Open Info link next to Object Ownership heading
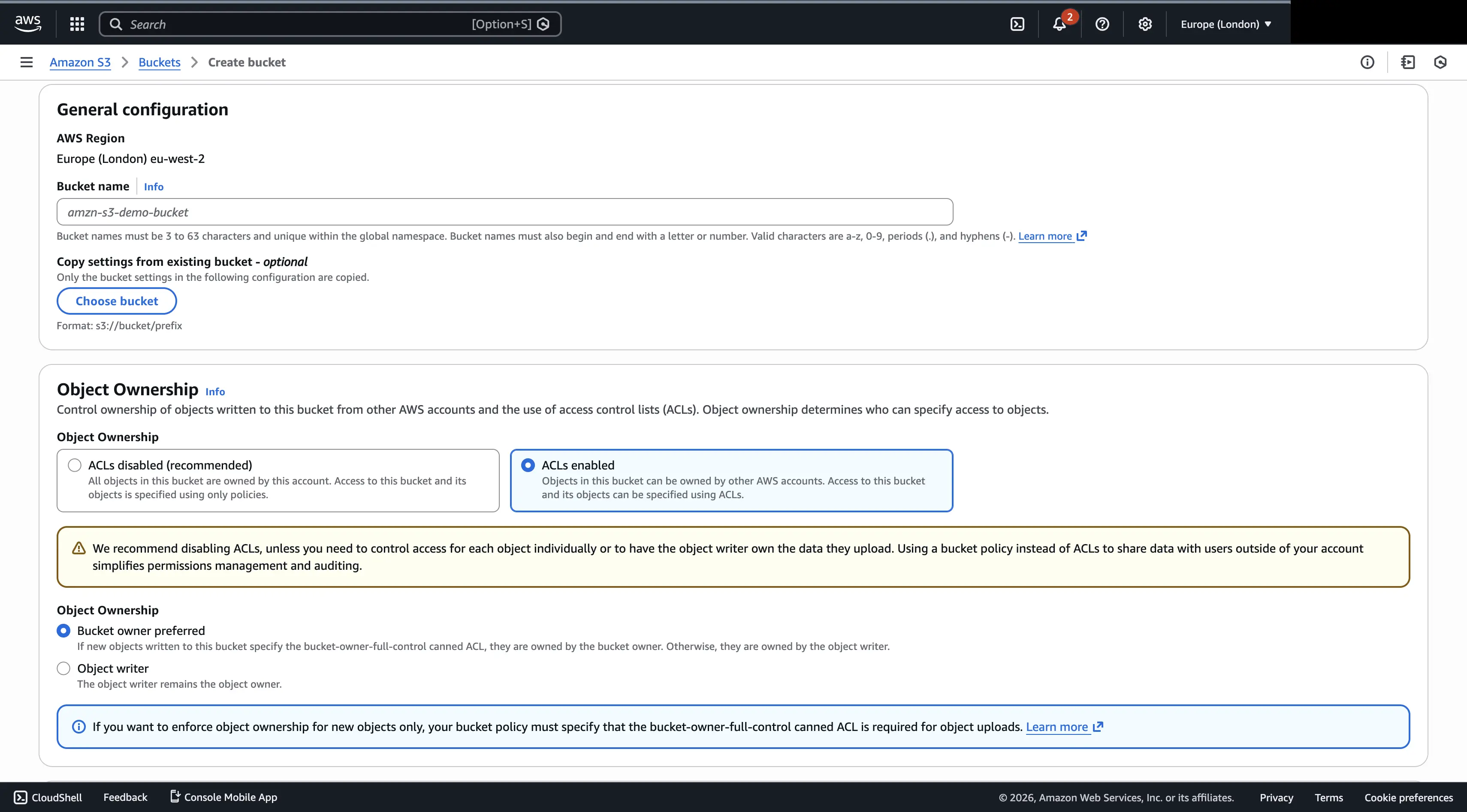 coord(215,391)
